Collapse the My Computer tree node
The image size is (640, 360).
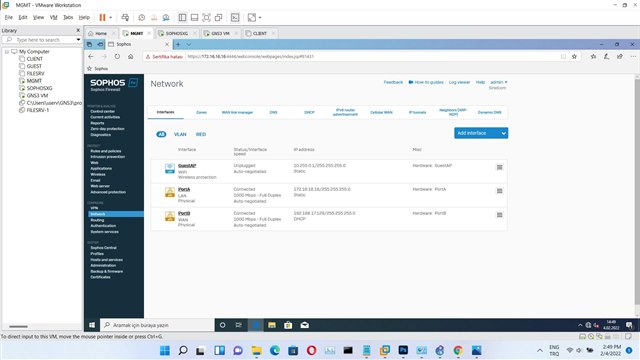pyautogui.click(x=7, y=52)
